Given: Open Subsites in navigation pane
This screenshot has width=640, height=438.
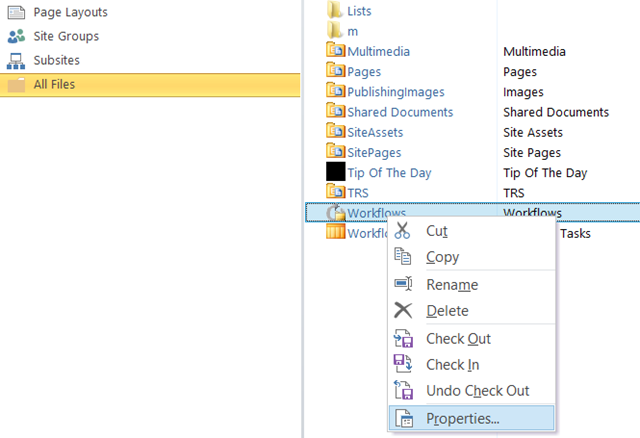Looking at the screenshot, I should tap(57, 60).
